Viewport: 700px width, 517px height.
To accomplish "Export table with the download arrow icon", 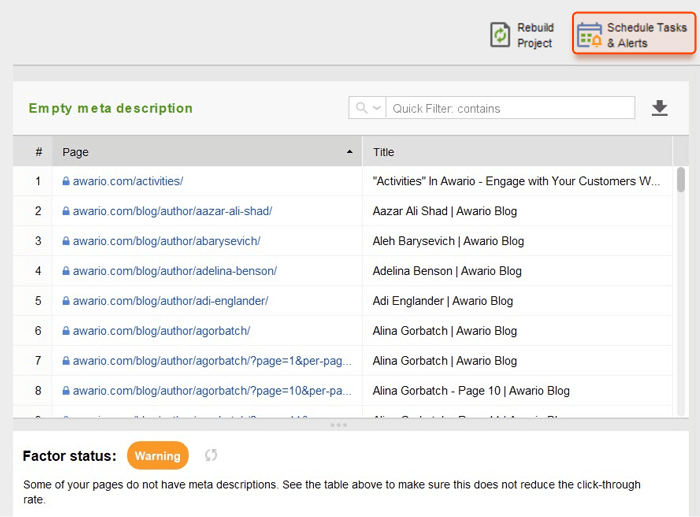I will 659,108.
